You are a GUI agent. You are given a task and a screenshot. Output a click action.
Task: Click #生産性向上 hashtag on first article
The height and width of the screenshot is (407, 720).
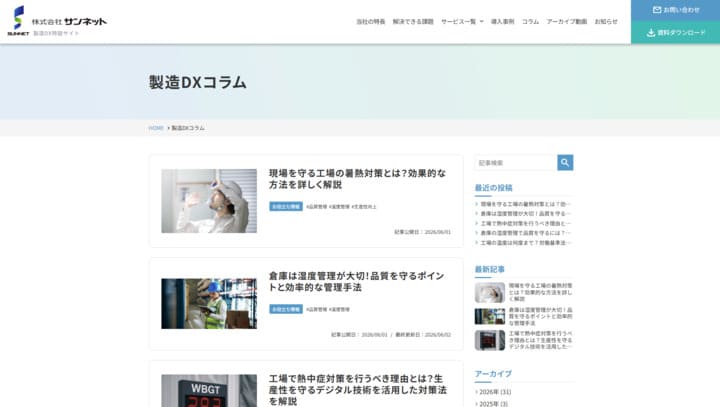point(364,207)
